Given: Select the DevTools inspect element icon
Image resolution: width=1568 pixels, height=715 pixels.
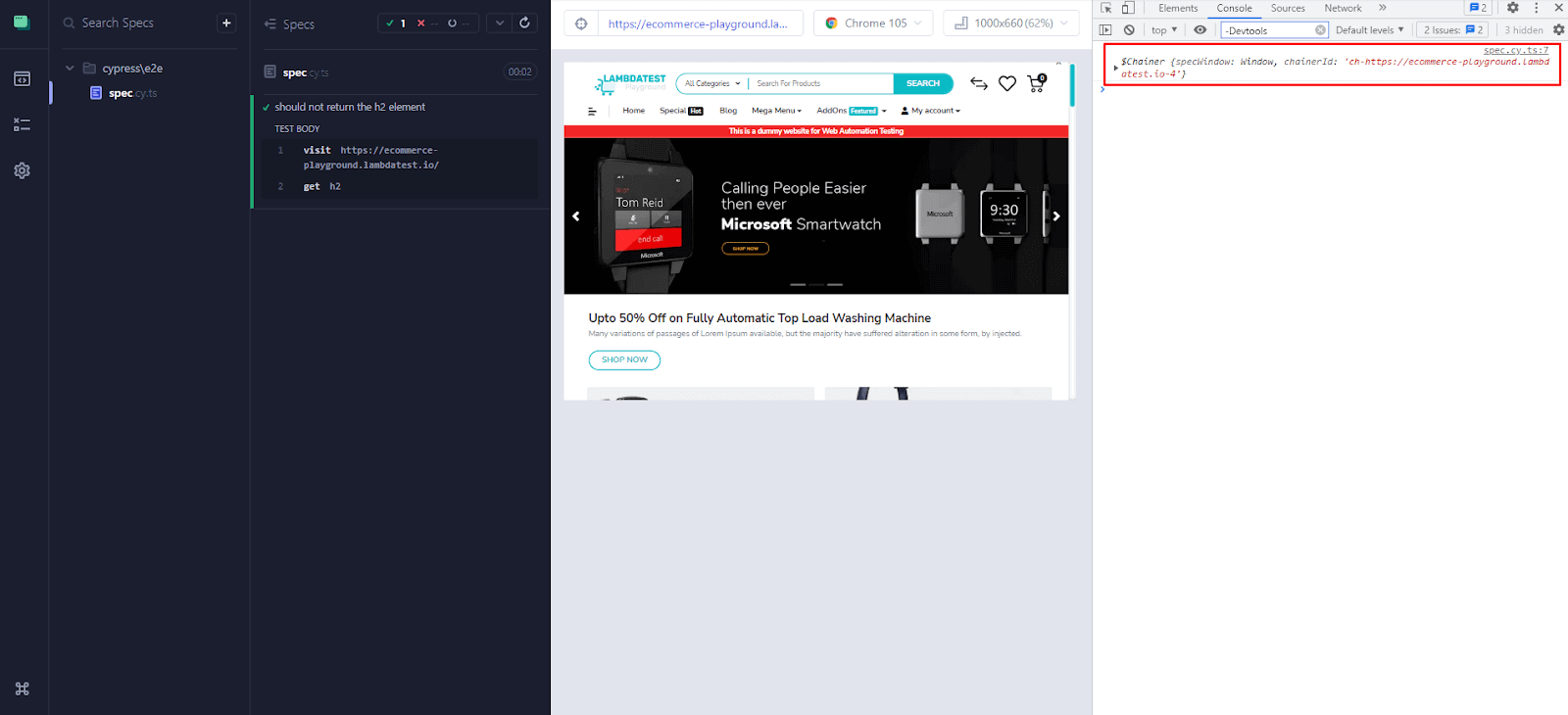Looking at the screenshot, I should (1106, 8).
